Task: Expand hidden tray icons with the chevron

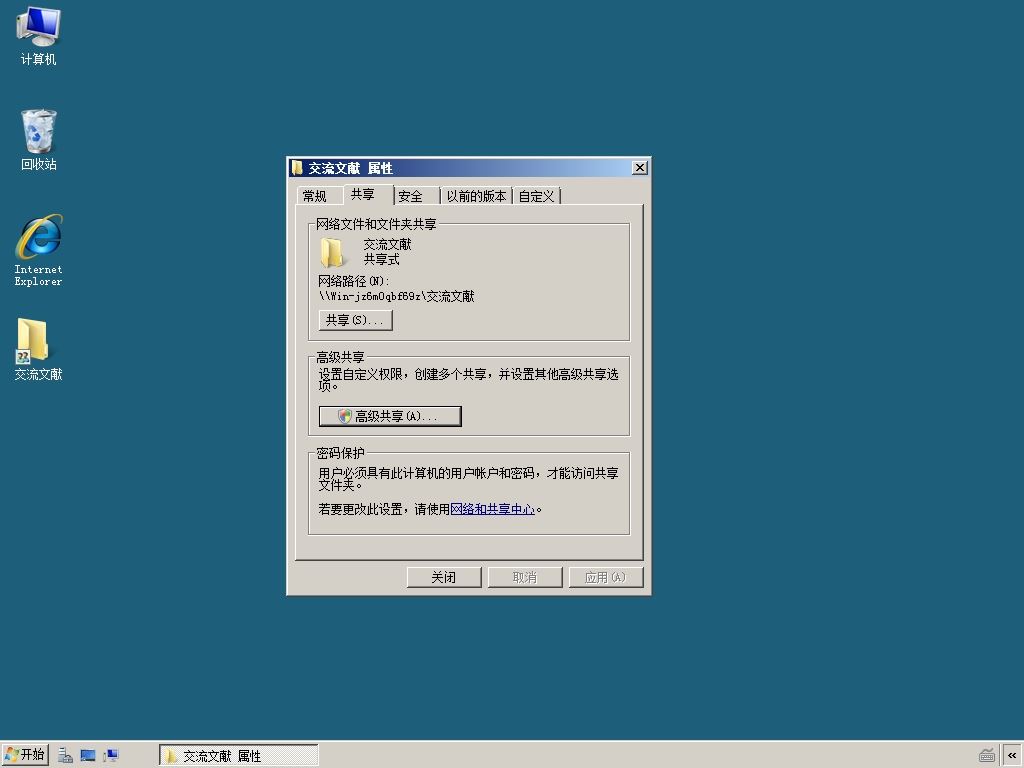Action: [x=1012, y=756]
